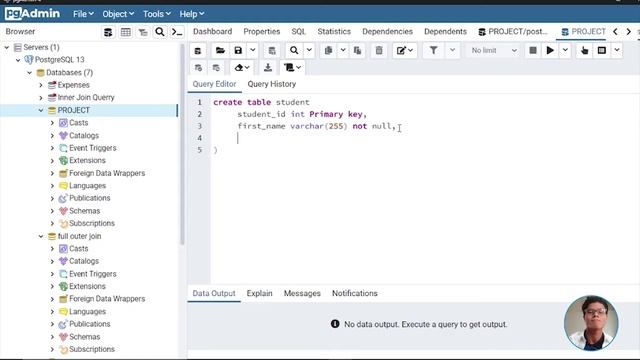Click the Paste icon in query toolbar
The image size is (640, 360).
[358, 51]
